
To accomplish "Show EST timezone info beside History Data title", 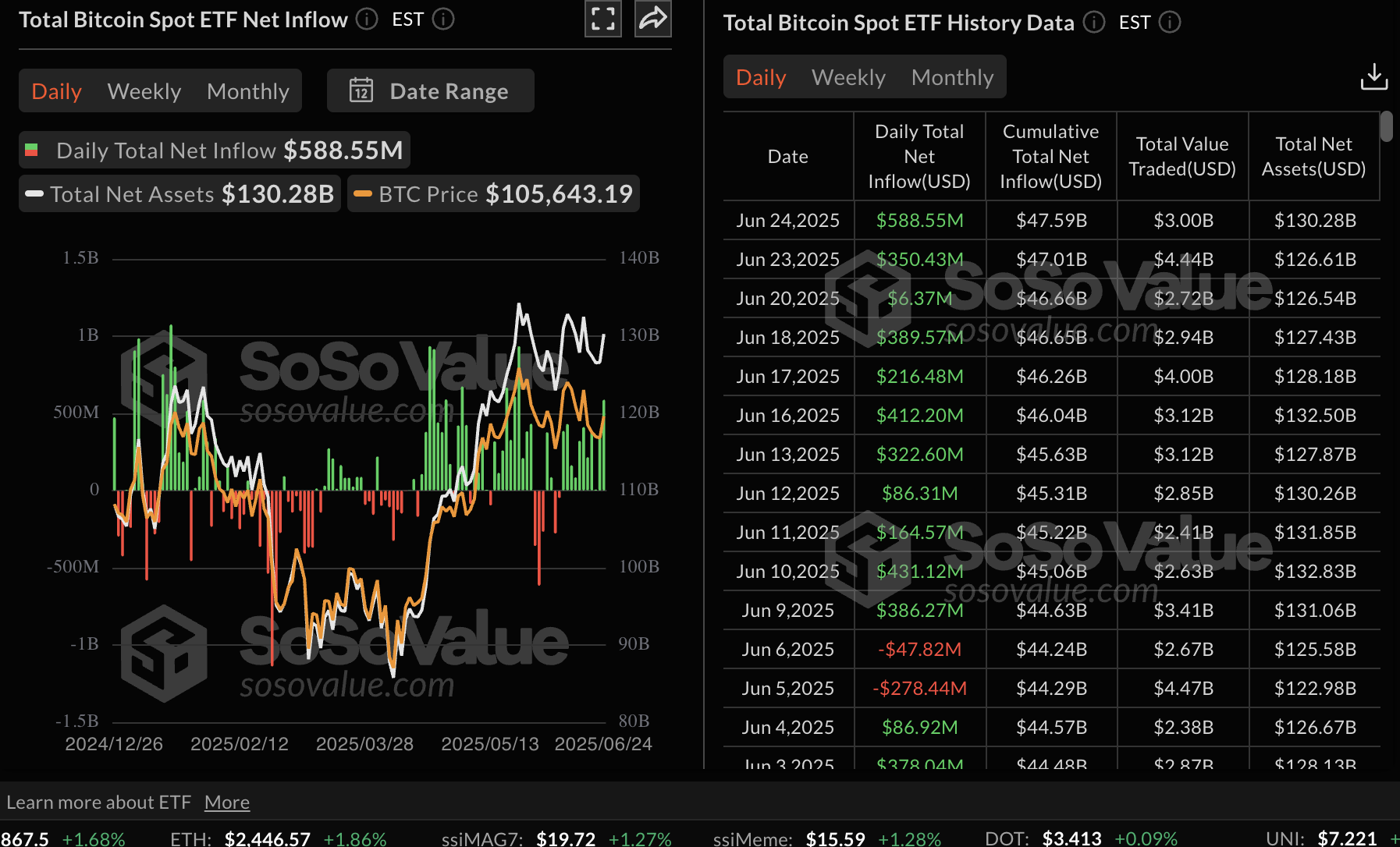I will (x=1170, y=22).
